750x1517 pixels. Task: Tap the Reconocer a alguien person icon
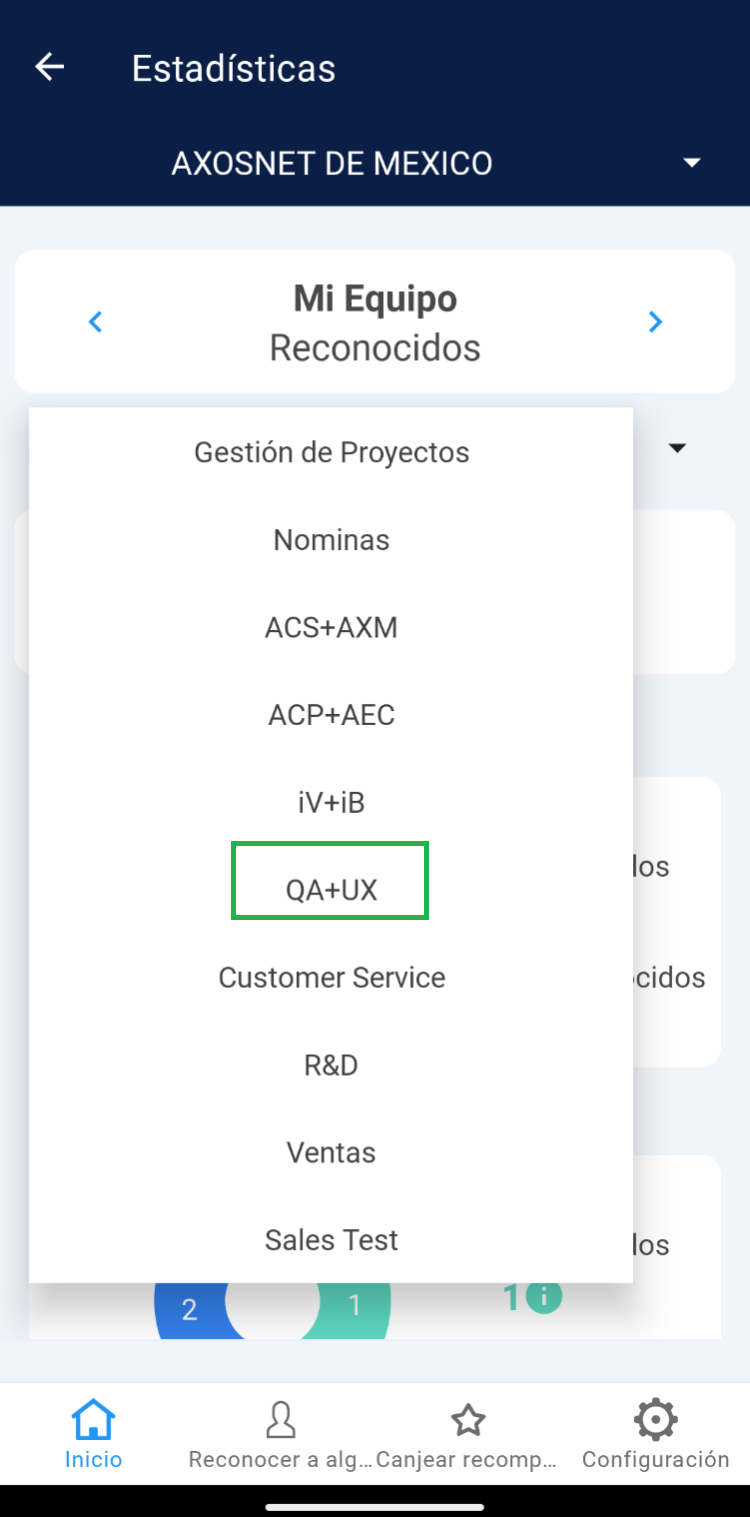281,1421
